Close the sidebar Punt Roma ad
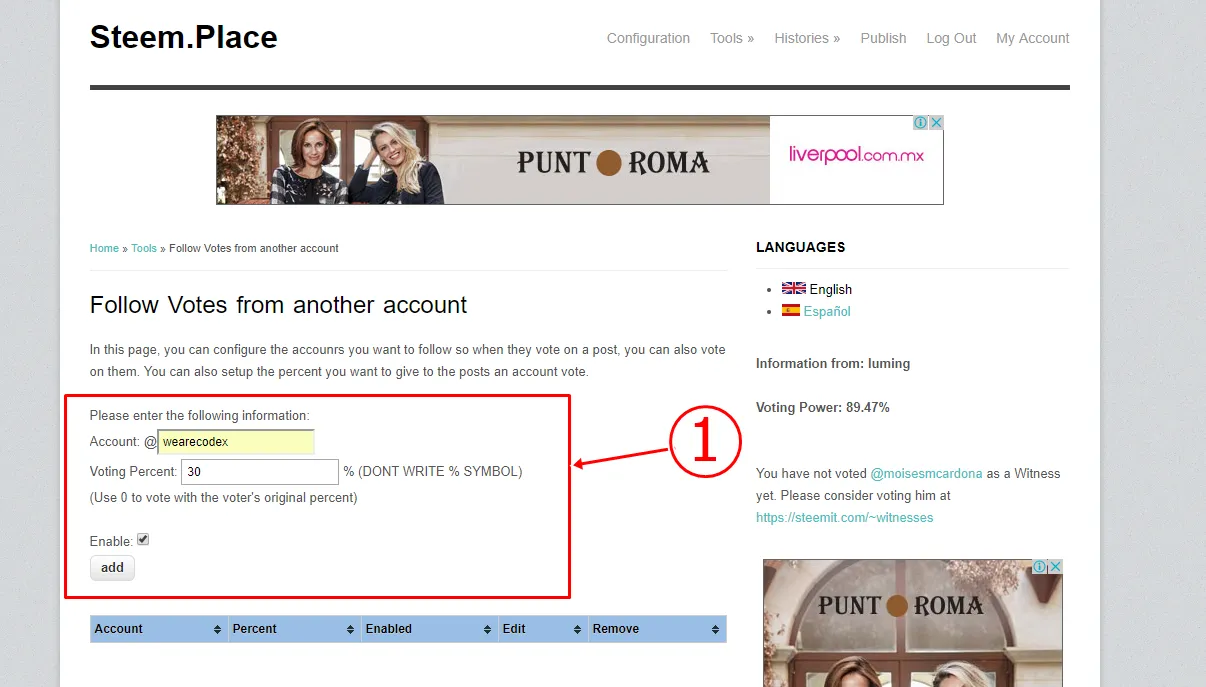This screenshot has width=1206, height=687. coord(1055,567)
